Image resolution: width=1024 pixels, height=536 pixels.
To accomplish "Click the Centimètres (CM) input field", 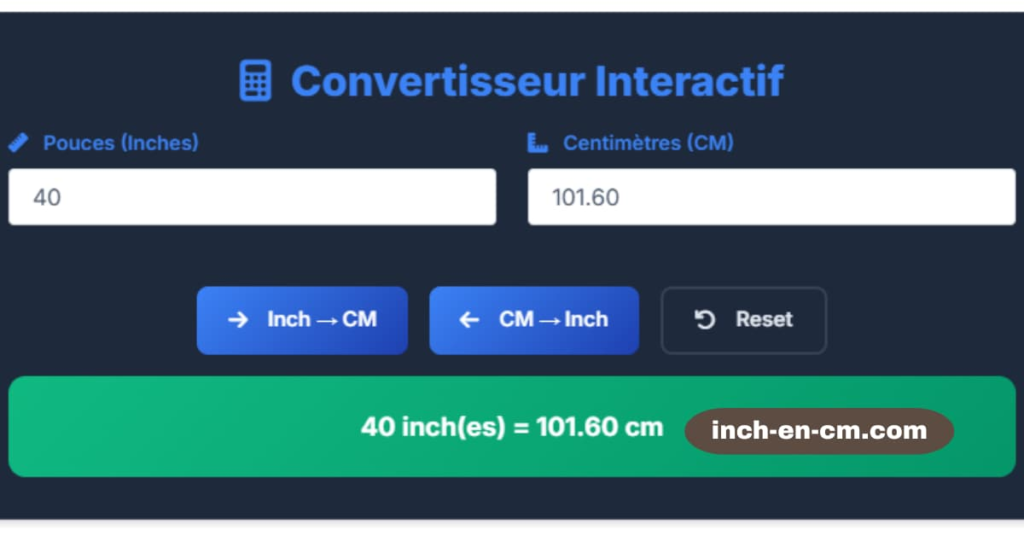I will (x=771, y=197).
